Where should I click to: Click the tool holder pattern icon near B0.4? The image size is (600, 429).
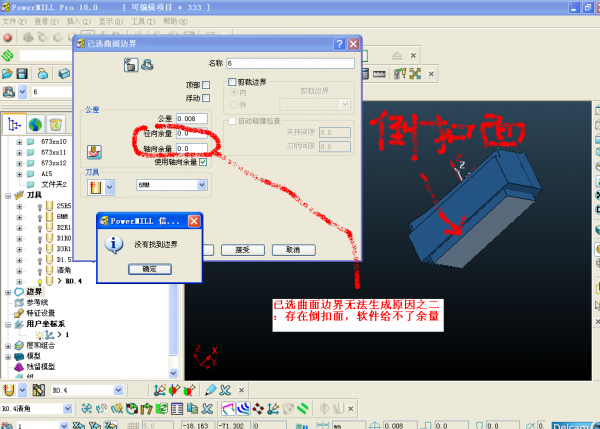[39, 390]
